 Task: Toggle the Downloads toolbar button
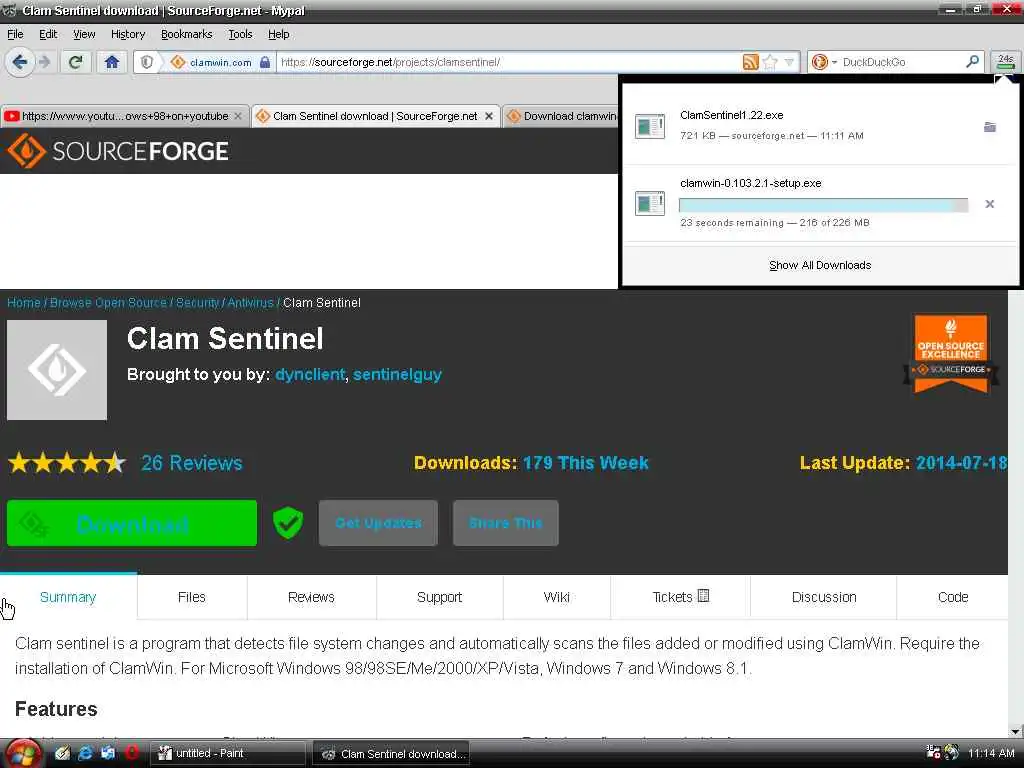(x=1005, y=62)
